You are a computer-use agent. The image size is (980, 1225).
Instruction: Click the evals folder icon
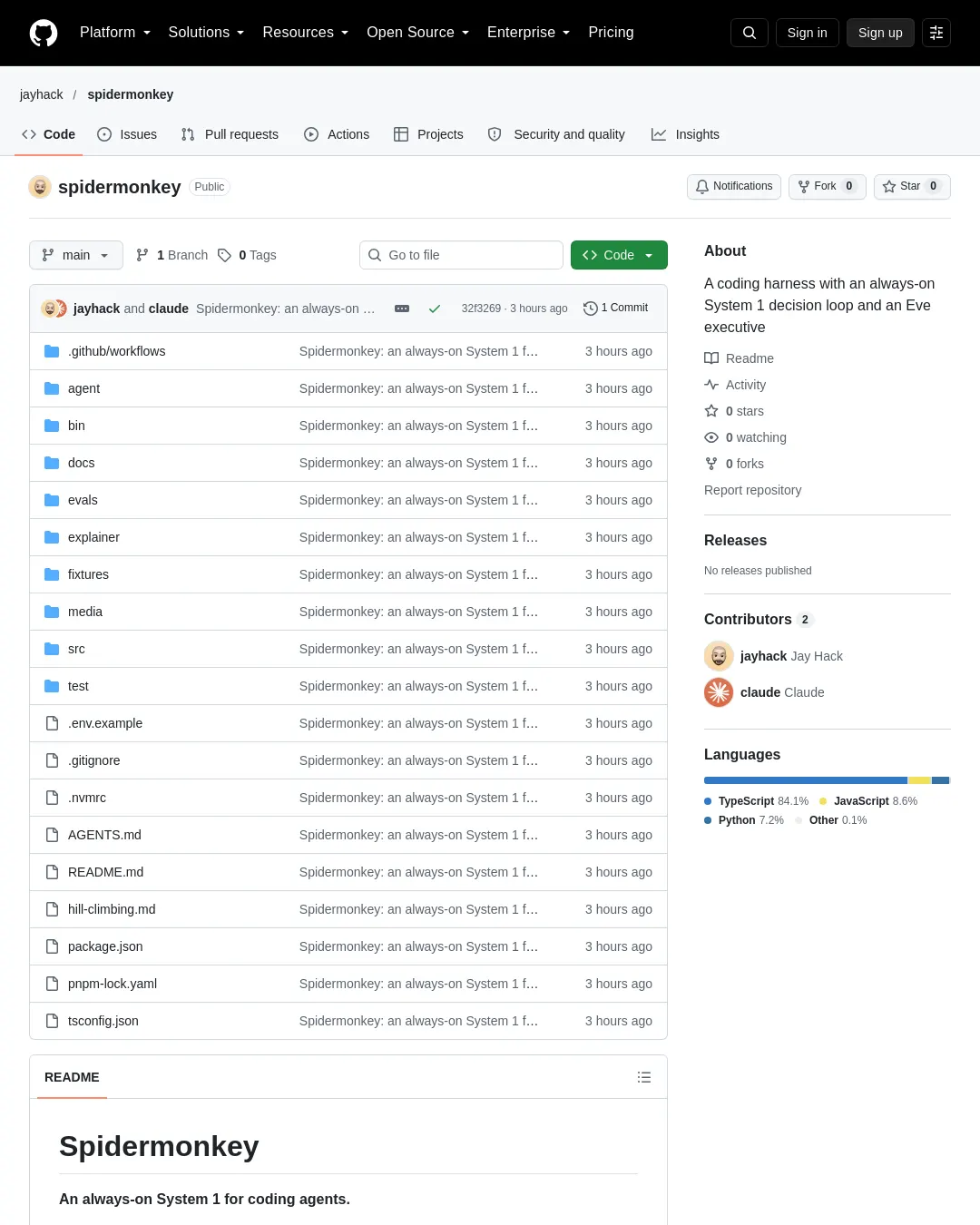click(52, 500)
